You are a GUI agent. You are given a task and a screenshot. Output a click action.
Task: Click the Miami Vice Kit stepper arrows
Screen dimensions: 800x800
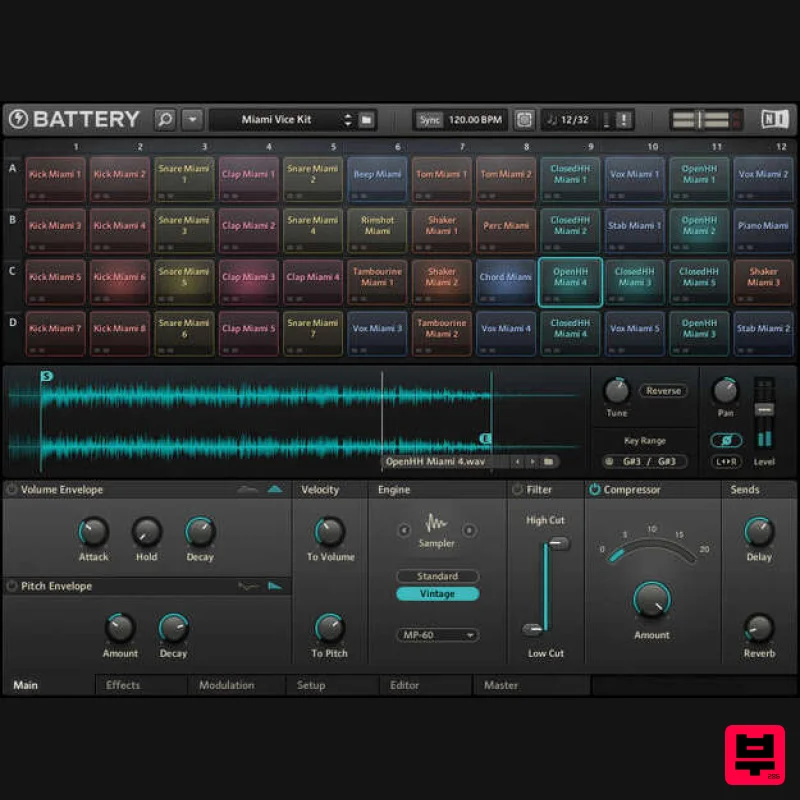tap(348, 119)
